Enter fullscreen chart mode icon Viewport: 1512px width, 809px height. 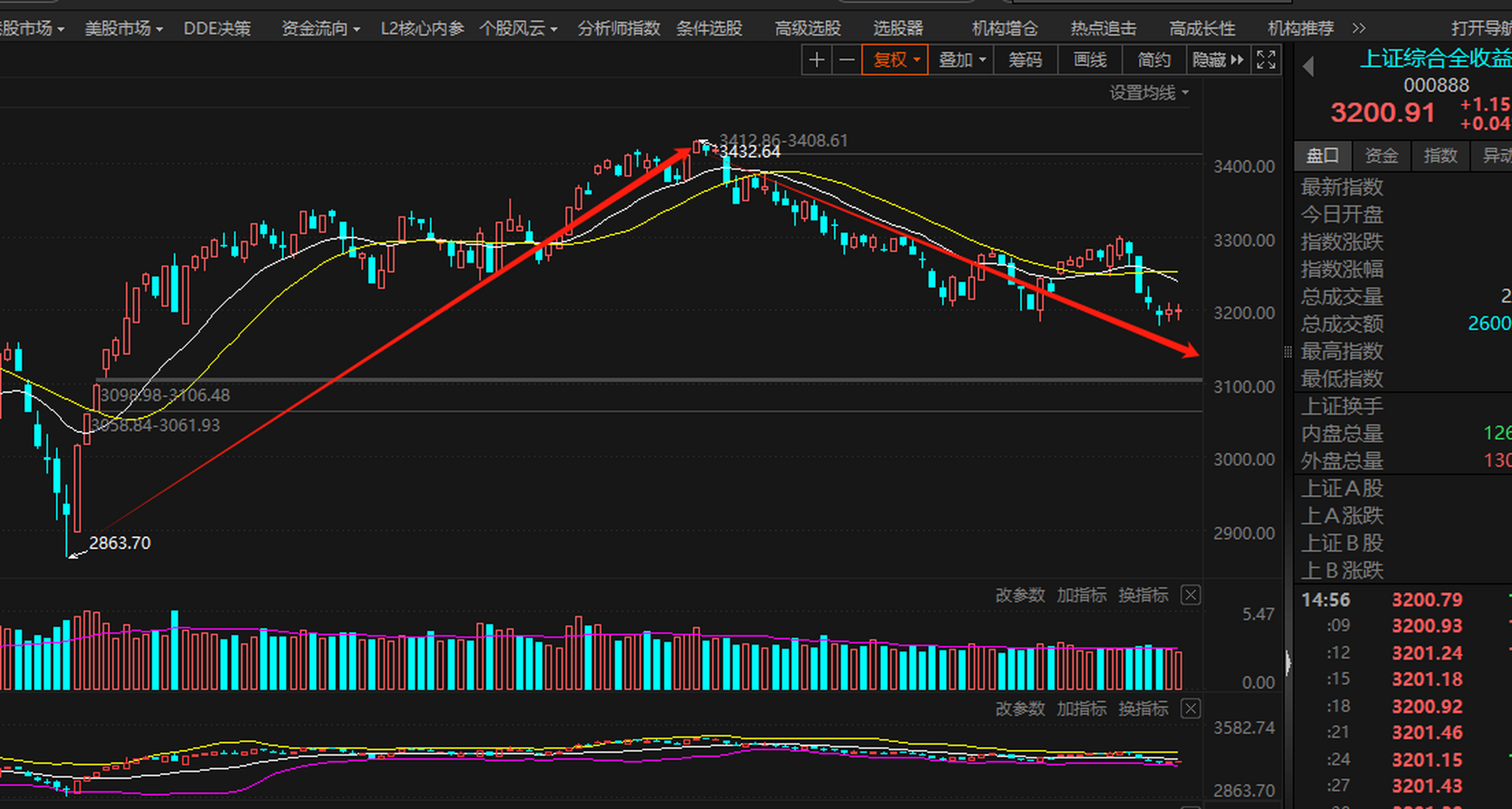click(1266, 60)
